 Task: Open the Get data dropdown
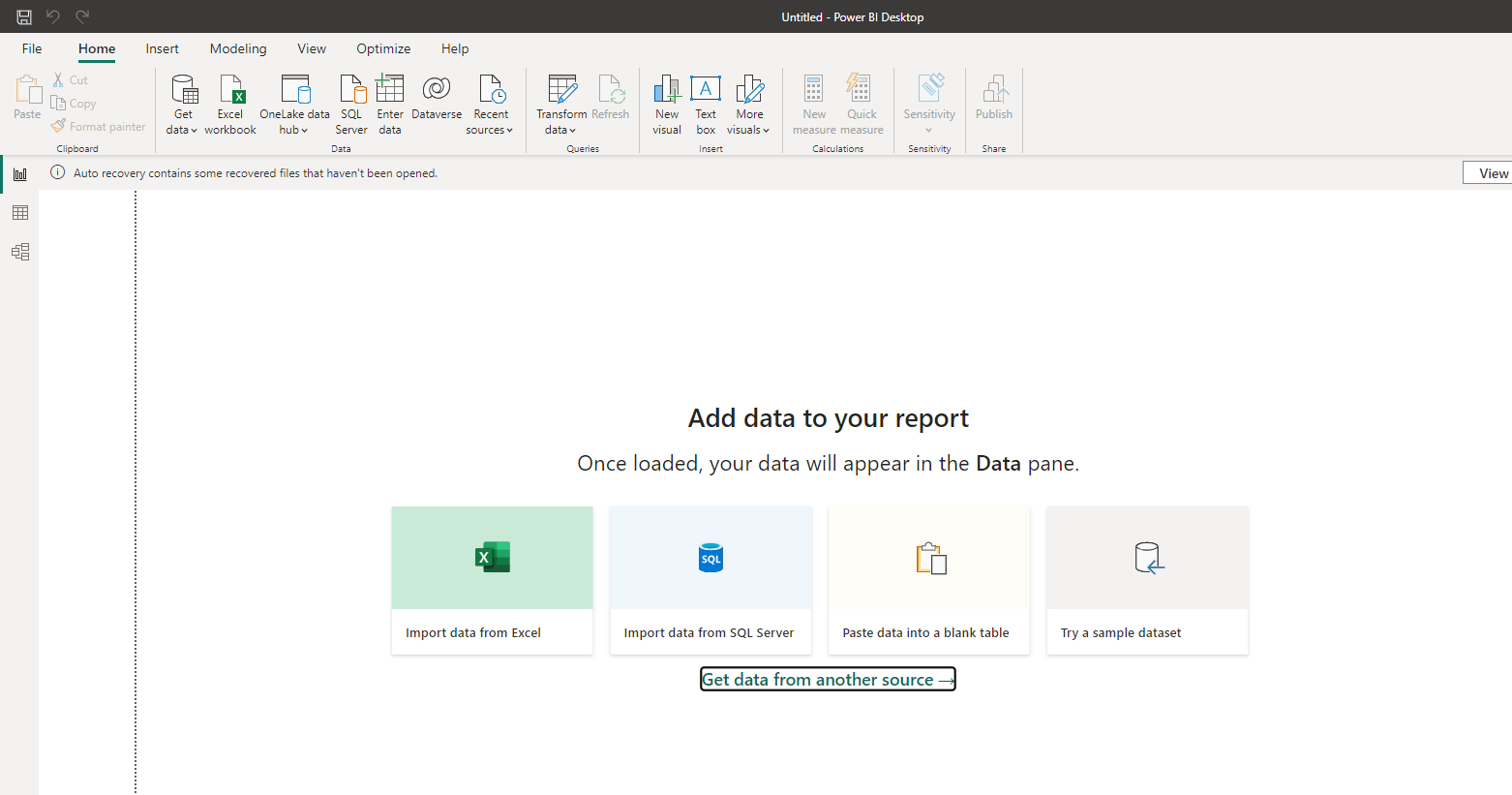[x=182, y=105]
